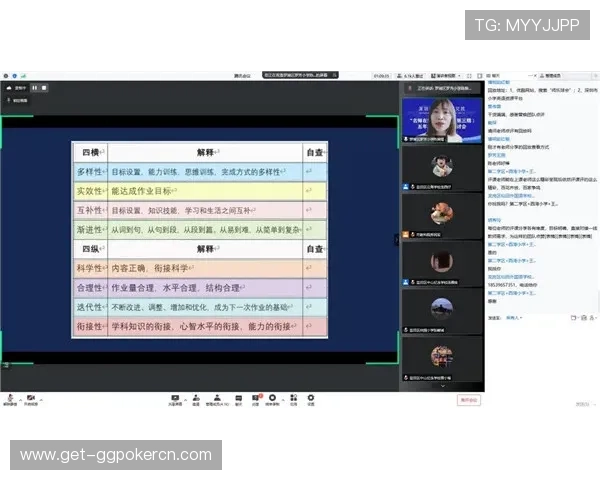Click the last icon in the chat input toolbar

[x=593, y=318]
